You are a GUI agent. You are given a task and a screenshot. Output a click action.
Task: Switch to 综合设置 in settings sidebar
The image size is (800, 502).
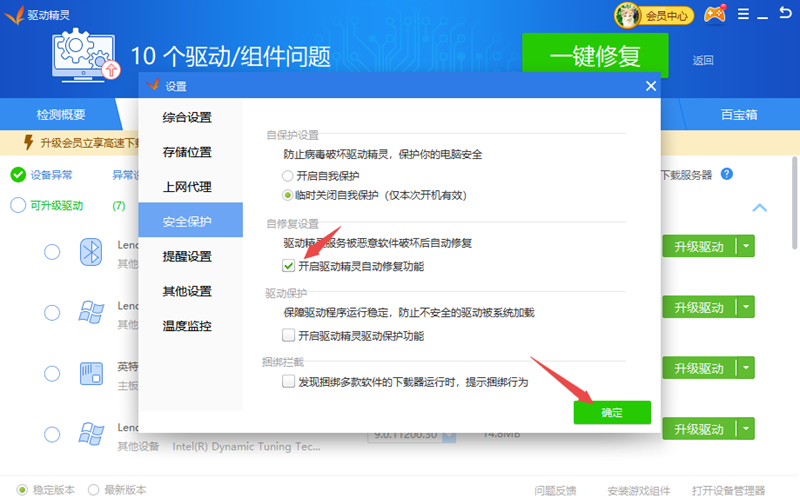pos(188,118)
